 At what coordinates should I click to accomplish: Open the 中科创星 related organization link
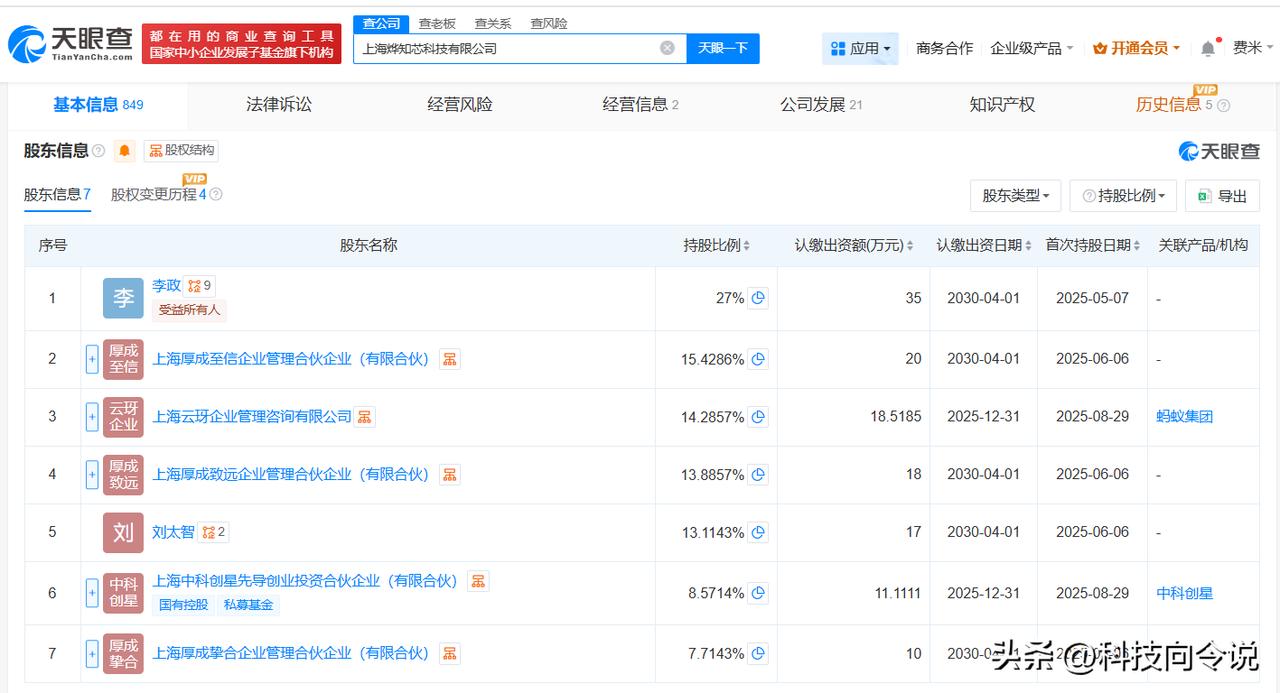point(1185,593)
